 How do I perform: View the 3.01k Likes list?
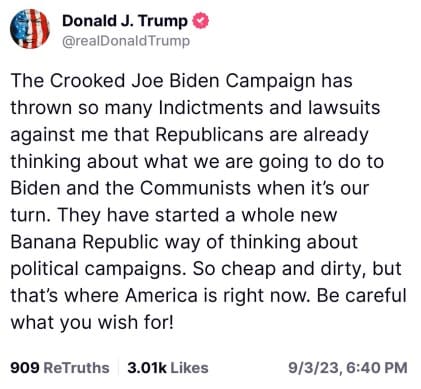tap(168, 368)
